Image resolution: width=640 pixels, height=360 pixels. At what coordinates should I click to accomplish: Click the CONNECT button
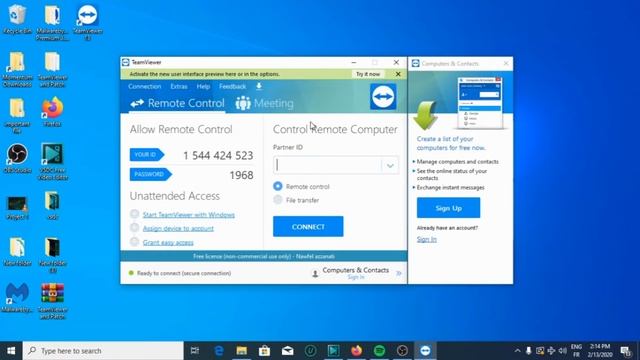tap(308, 227)
